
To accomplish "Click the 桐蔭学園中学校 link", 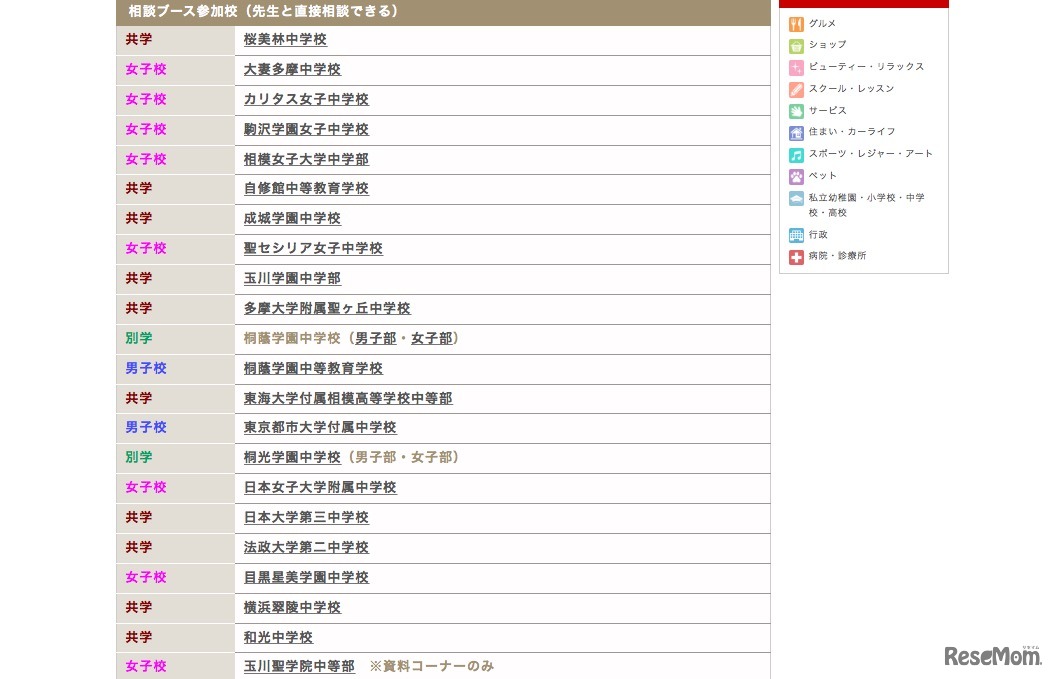I will click(x=291, y=338).
